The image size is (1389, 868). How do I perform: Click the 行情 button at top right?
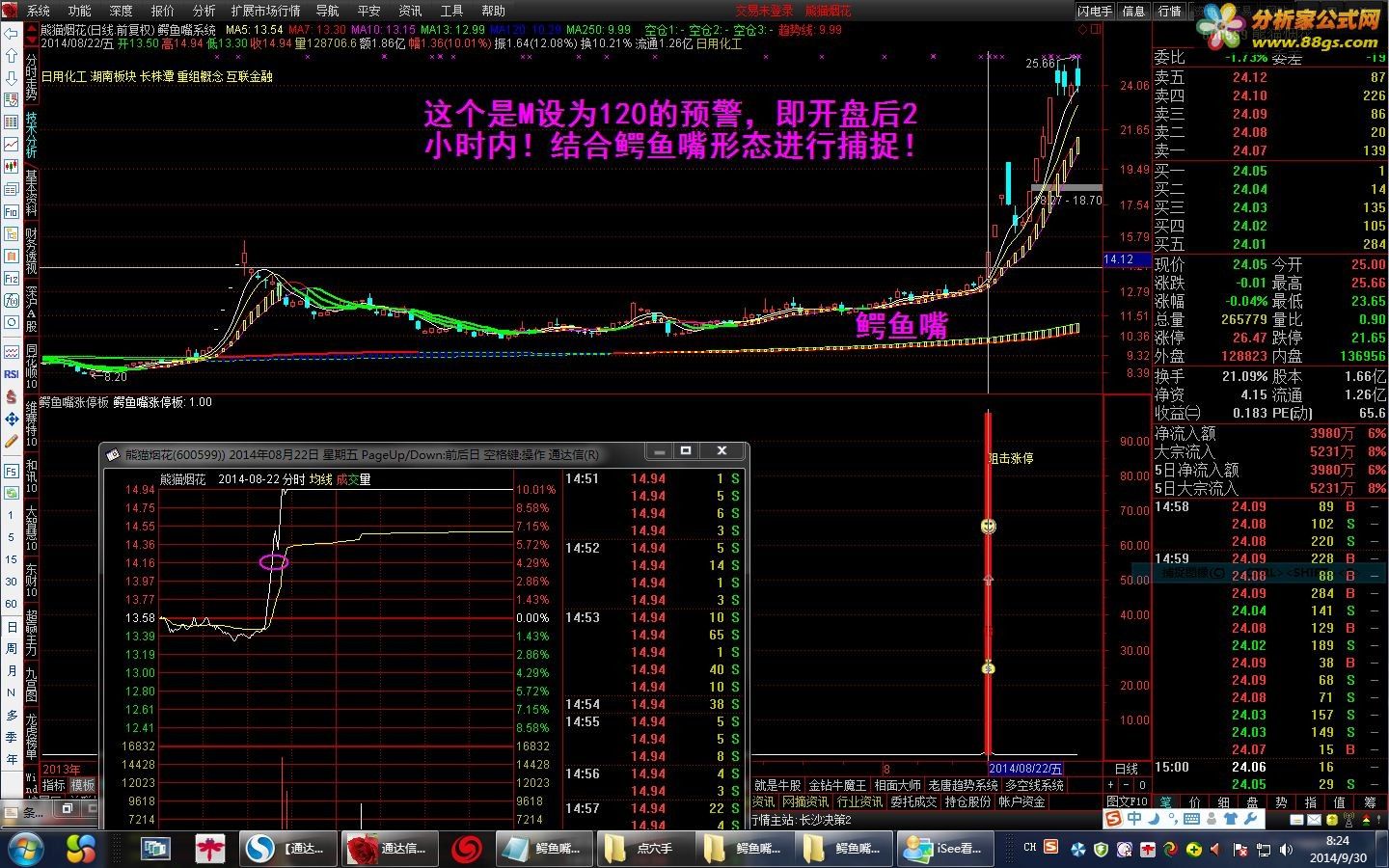(x=1170, y=11)
